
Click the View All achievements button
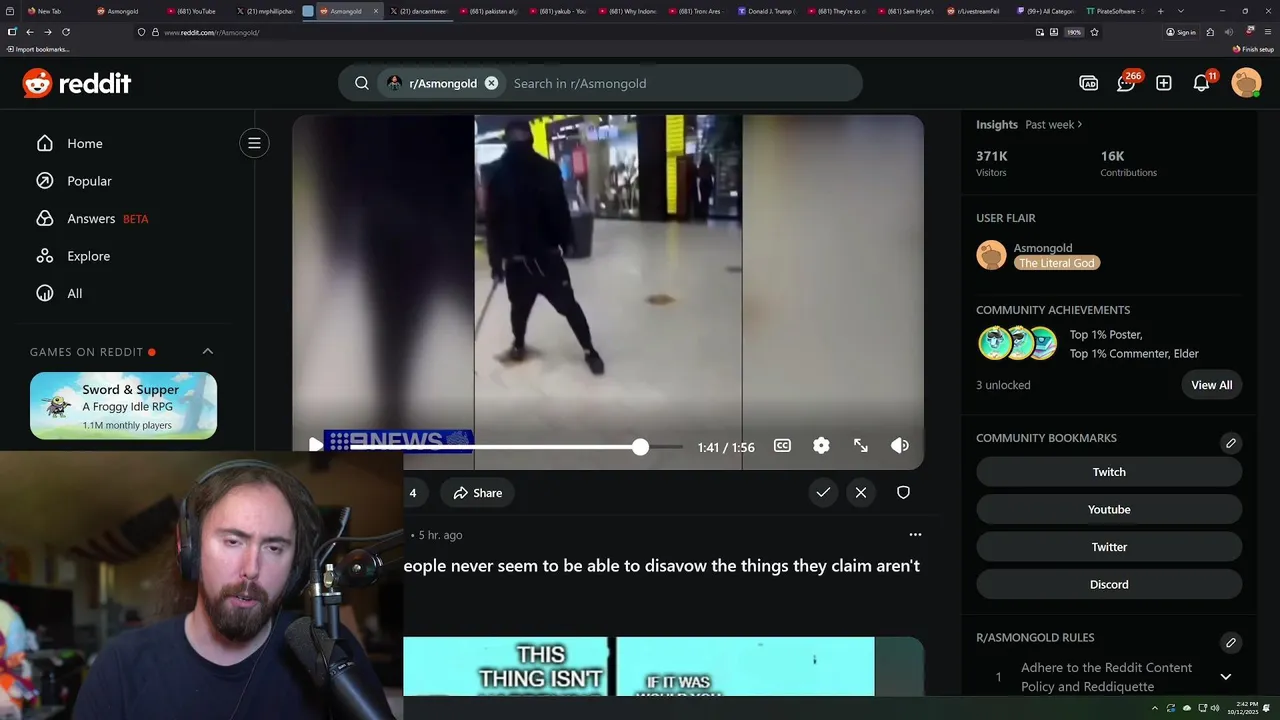pos(1211,385)
